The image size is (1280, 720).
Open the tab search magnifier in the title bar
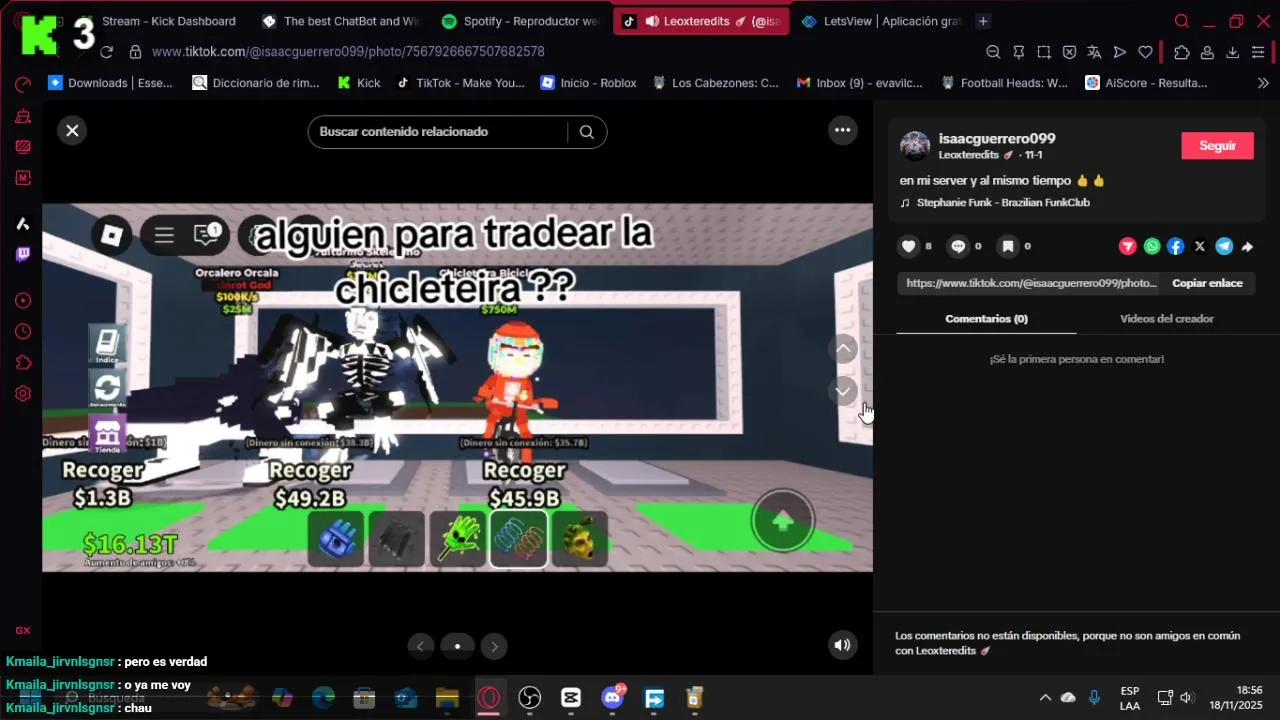click(1182, 21)
